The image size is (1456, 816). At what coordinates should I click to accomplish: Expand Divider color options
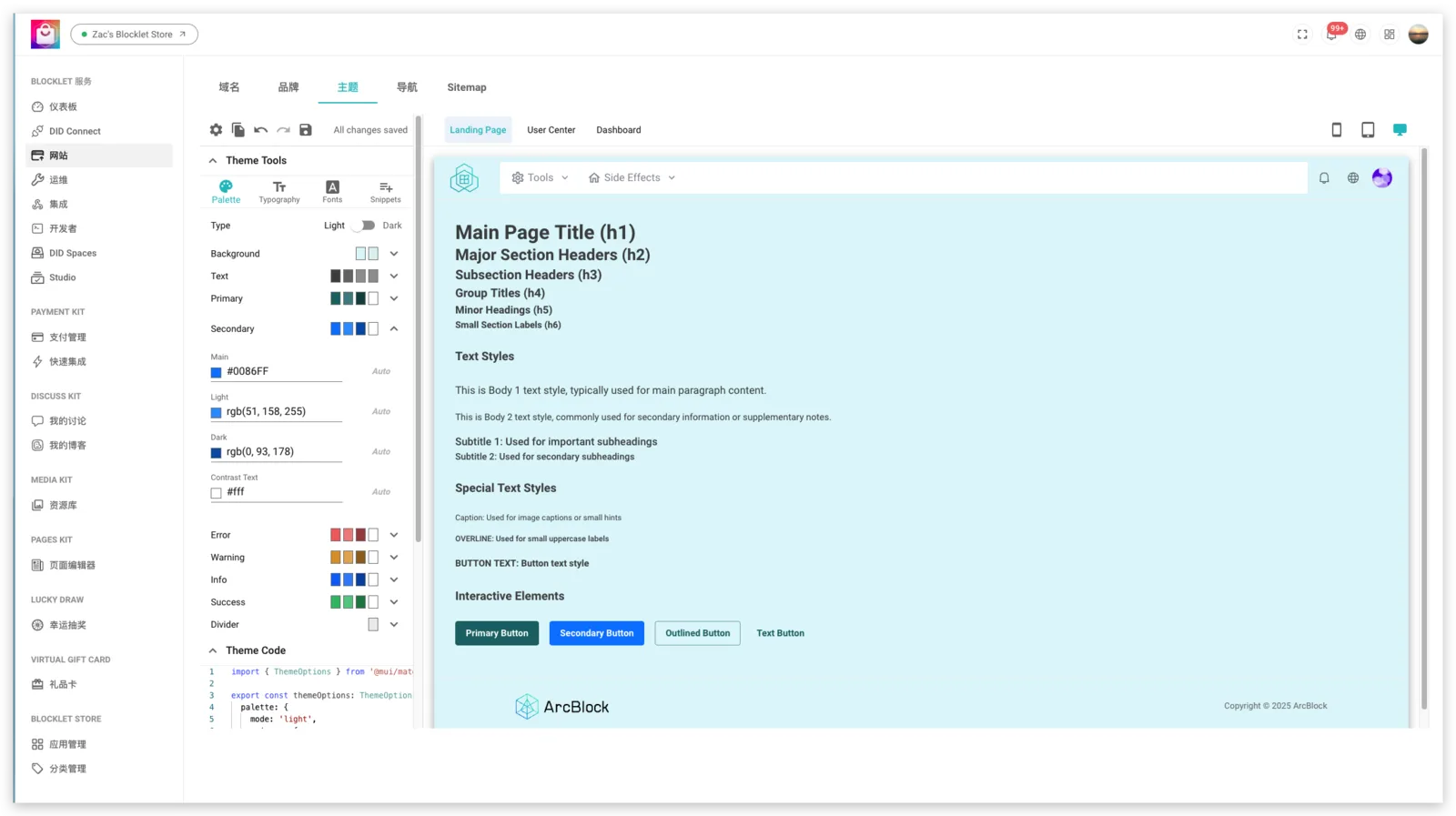tap(394, 625)
